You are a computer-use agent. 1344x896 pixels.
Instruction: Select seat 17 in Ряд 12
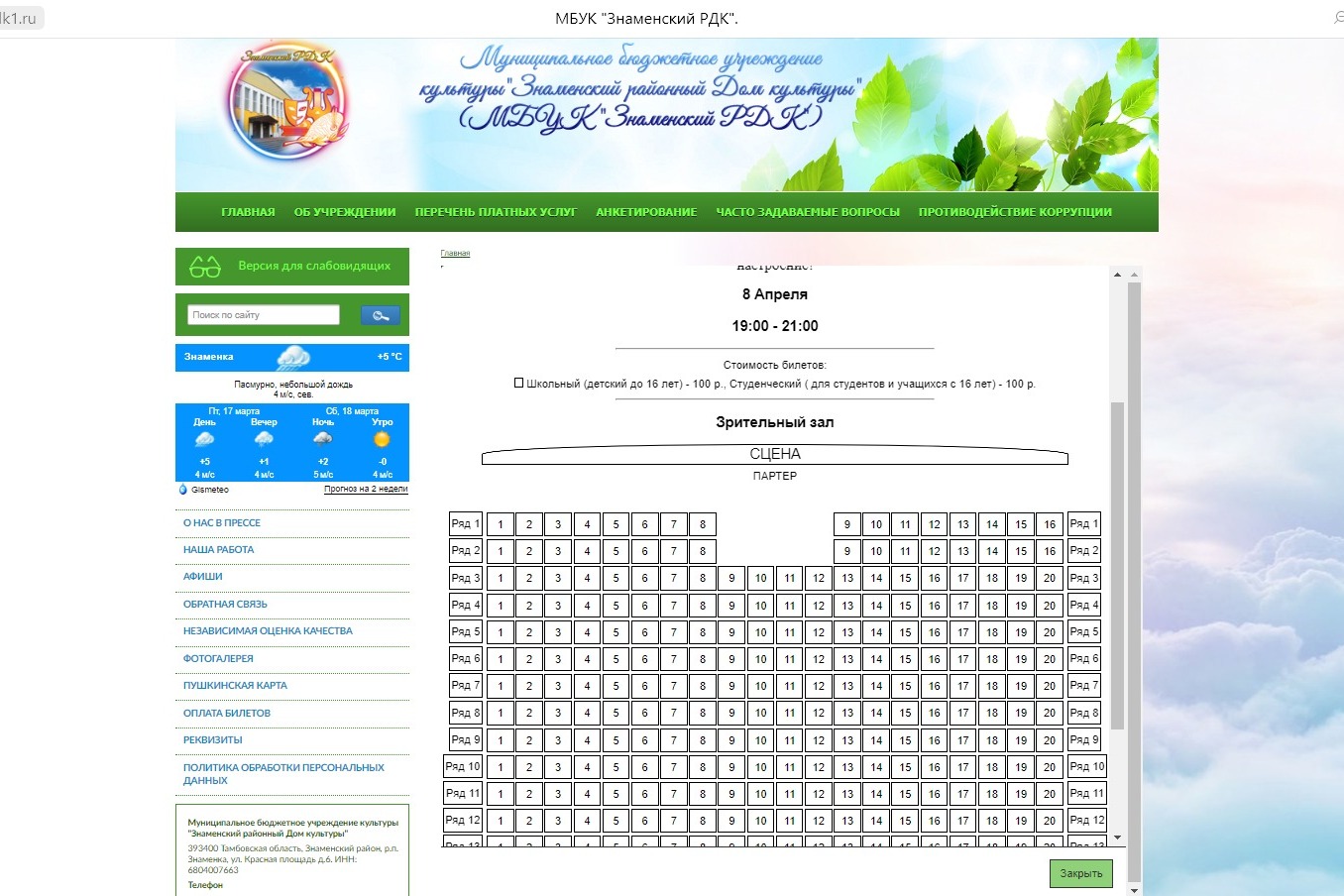pos(963,821)
